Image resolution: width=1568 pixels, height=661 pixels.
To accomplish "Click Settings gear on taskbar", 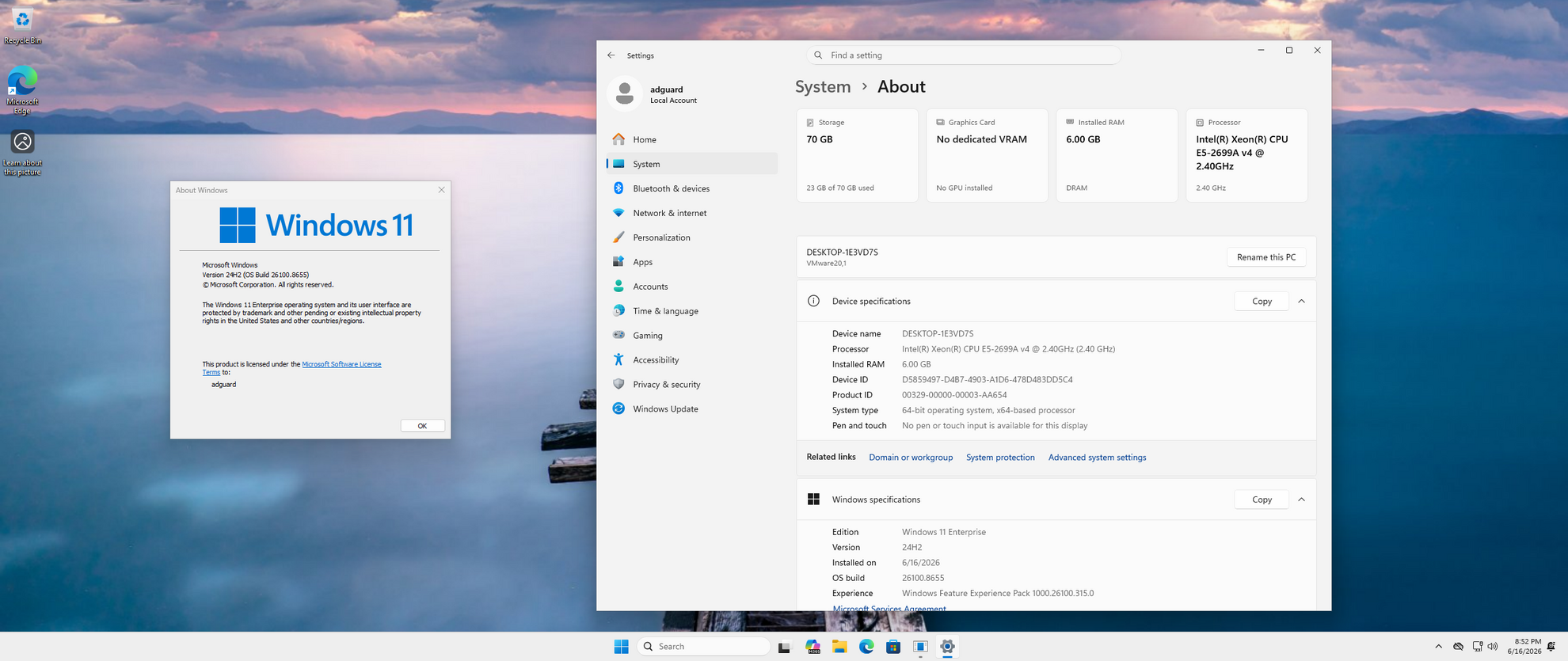I will [x=947, y=647].
